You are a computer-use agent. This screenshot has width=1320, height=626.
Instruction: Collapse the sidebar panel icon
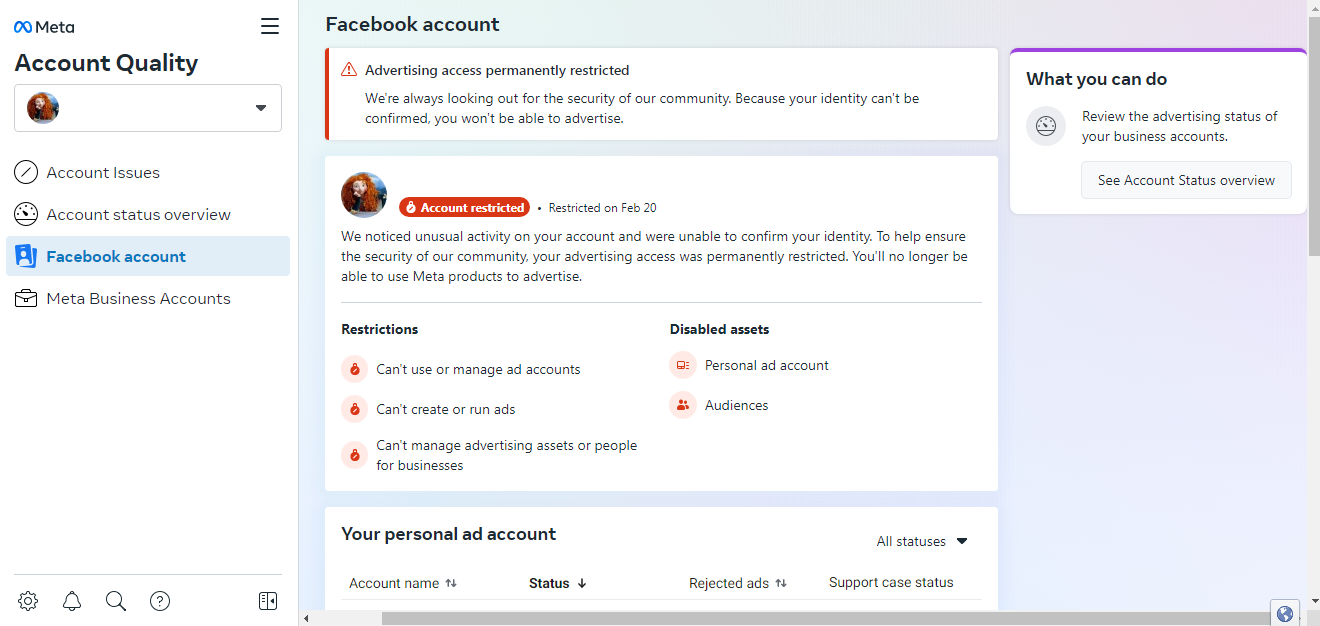point(268,601)
